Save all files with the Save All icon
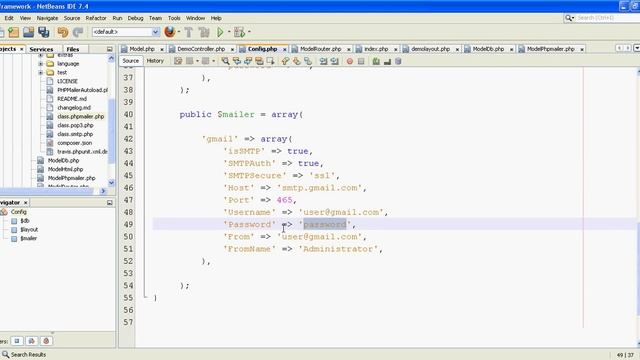Image resolution: width=640 pixels, height=360 pixels. (44, 32)
